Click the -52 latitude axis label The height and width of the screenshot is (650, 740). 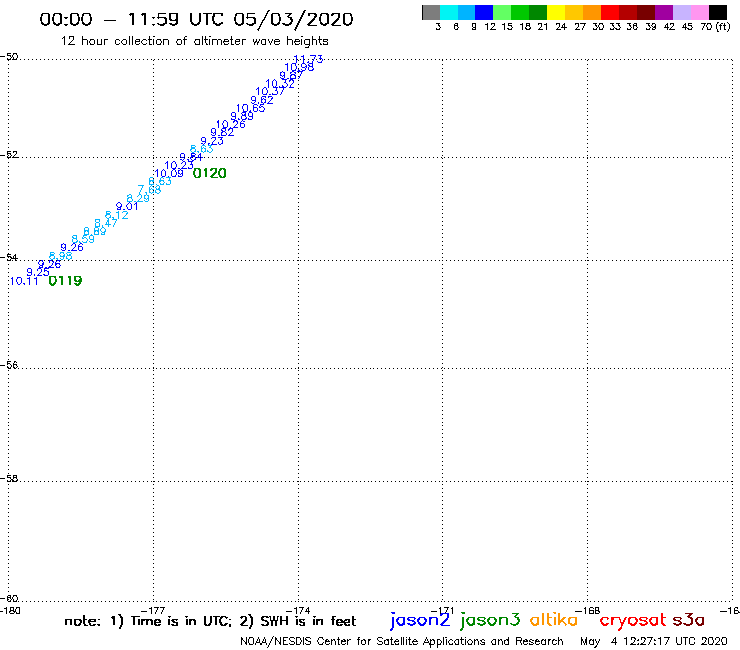[x=9, y=155]
